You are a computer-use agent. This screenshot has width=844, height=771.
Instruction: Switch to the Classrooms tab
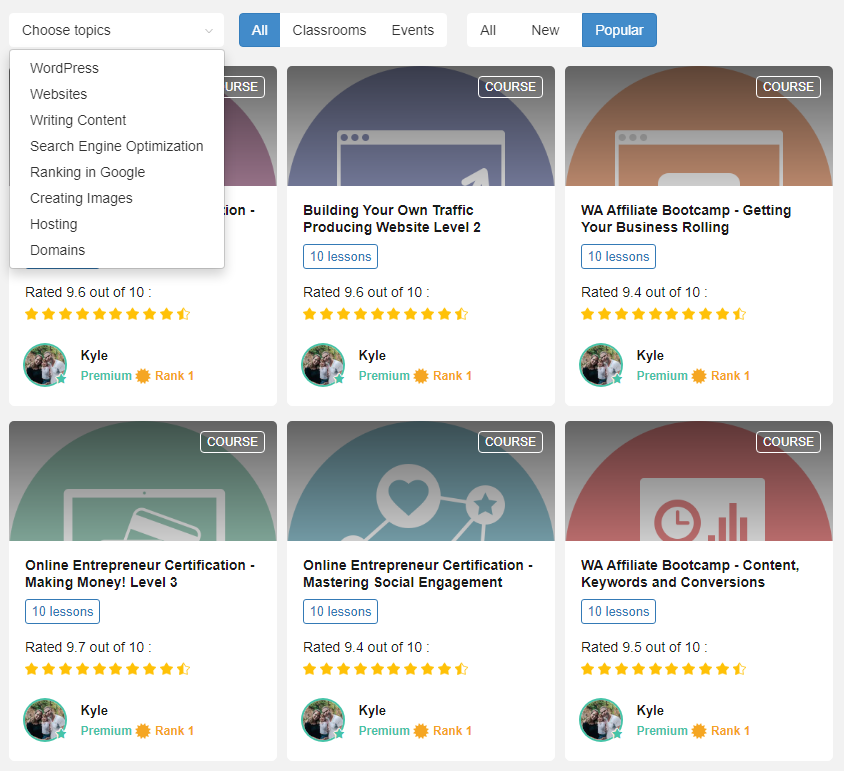tap(329, 30)
